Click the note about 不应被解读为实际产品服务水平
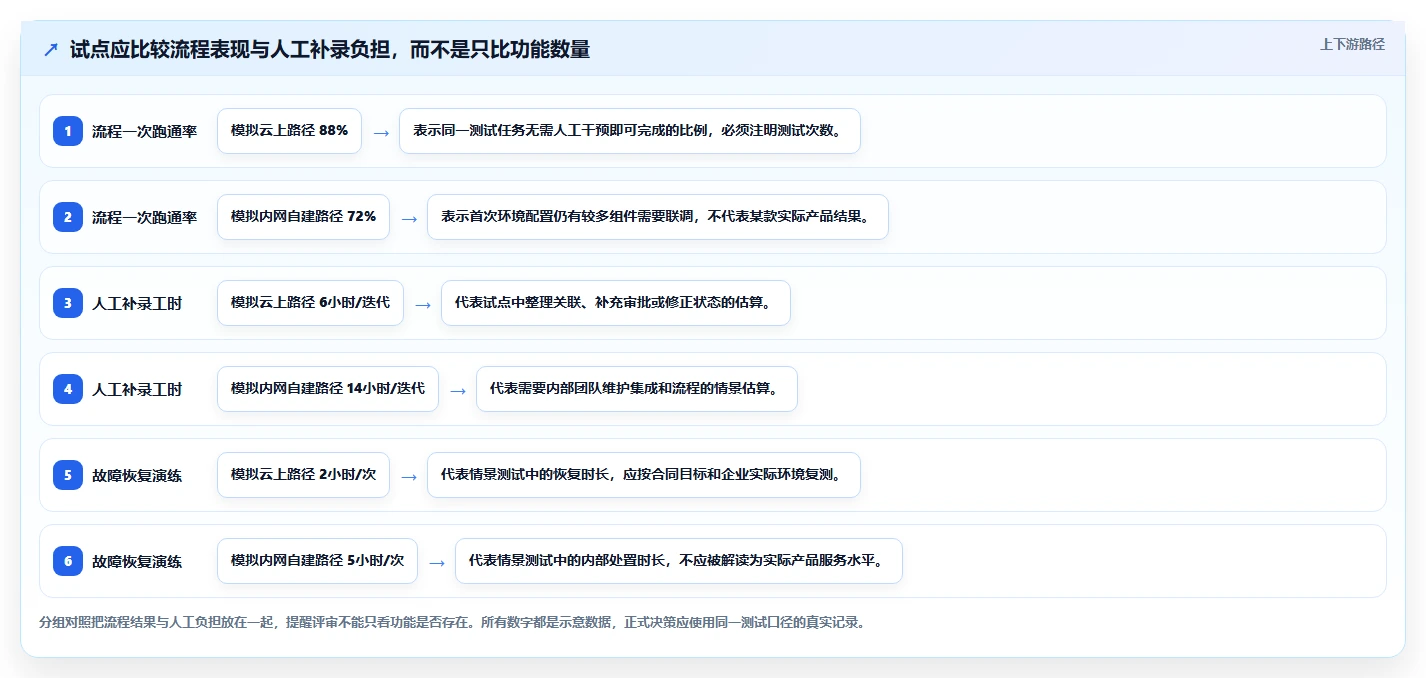This screenshot has width=1426, height=678. [679, 561]
